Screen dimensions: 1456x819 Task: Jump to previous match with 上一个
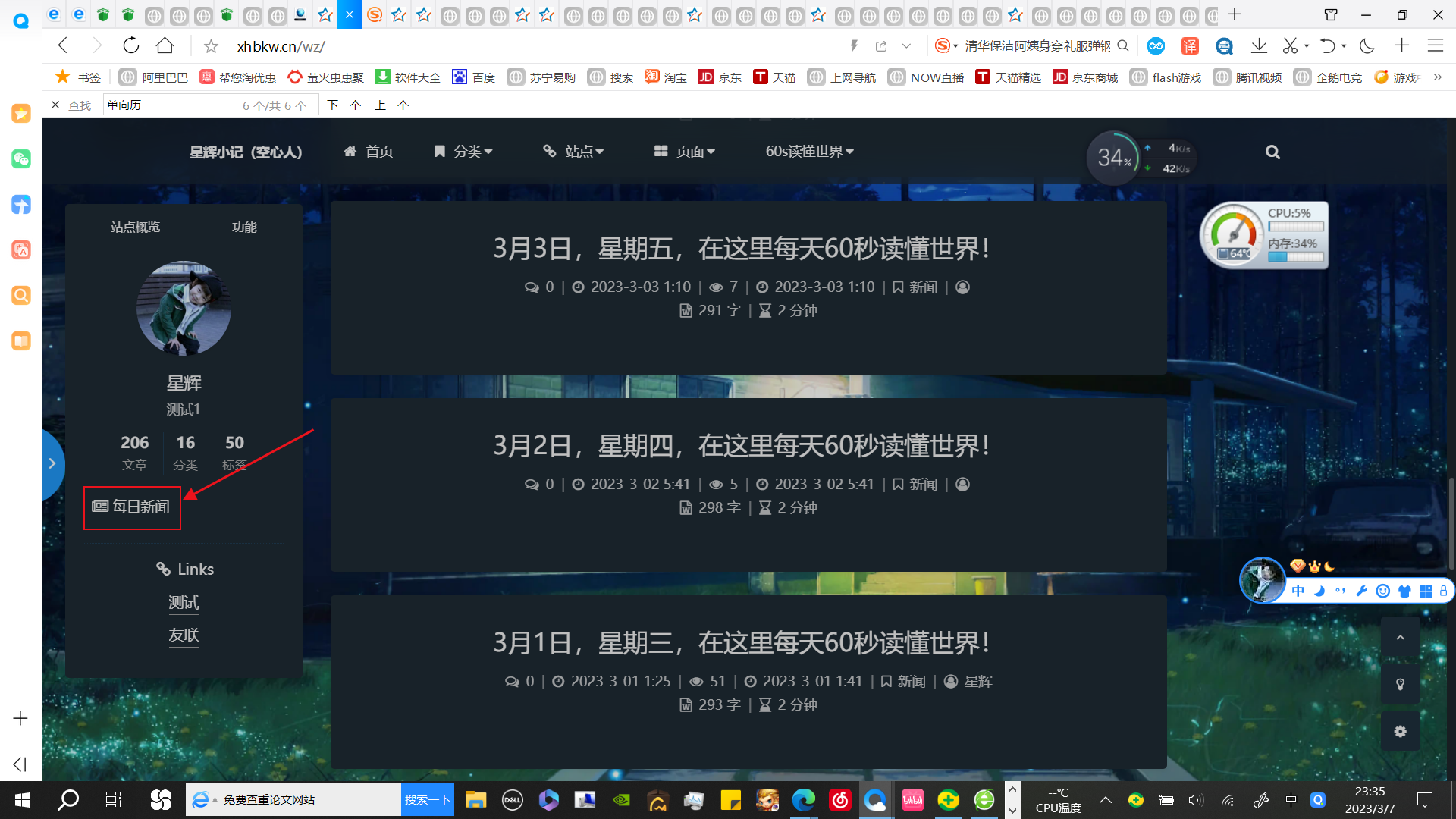pyautogui.click(x=391, y=105)
